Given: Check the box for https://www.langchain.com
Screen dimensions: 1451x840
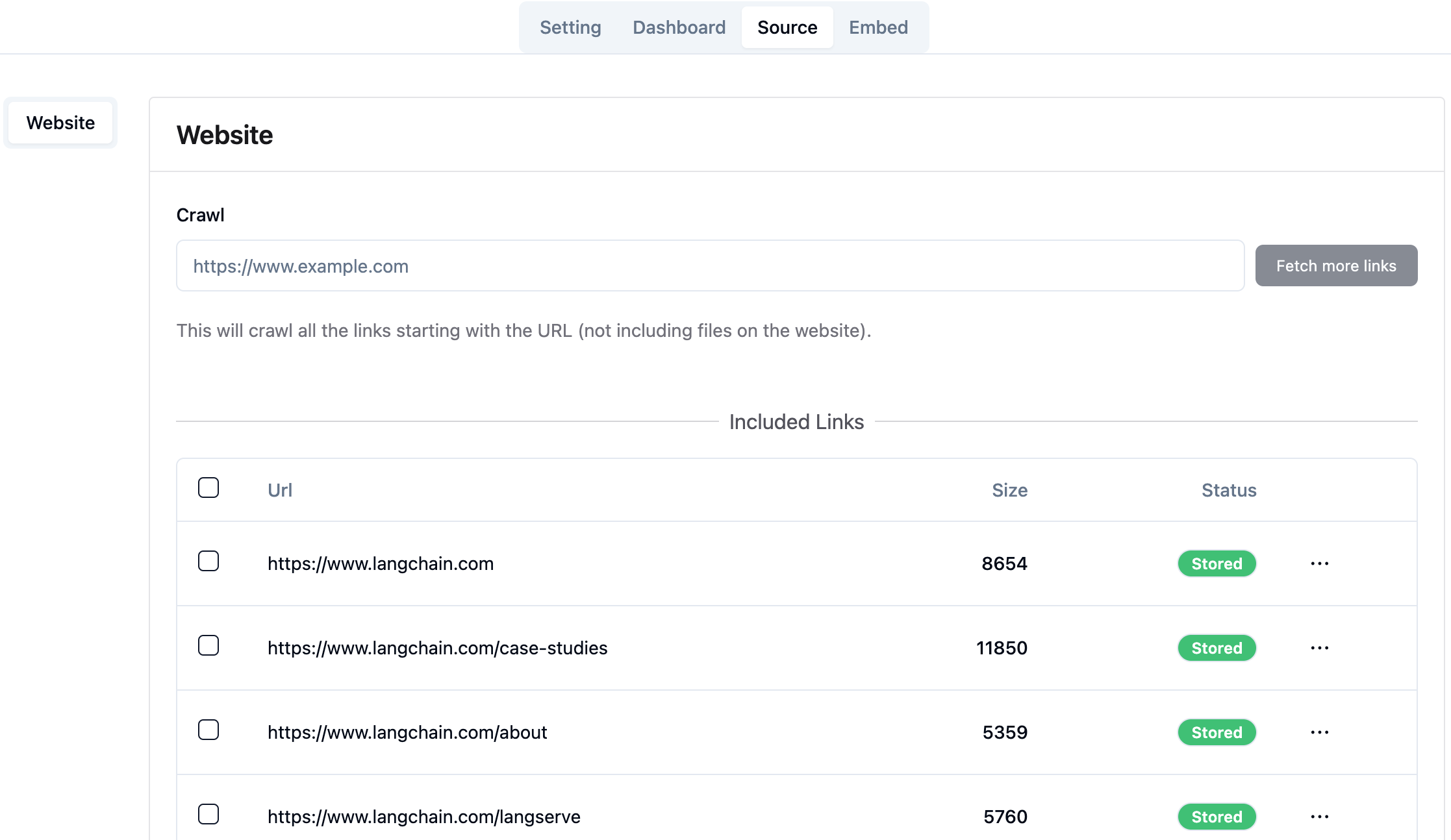Looking at the screenshot, I should pos(208,561).
